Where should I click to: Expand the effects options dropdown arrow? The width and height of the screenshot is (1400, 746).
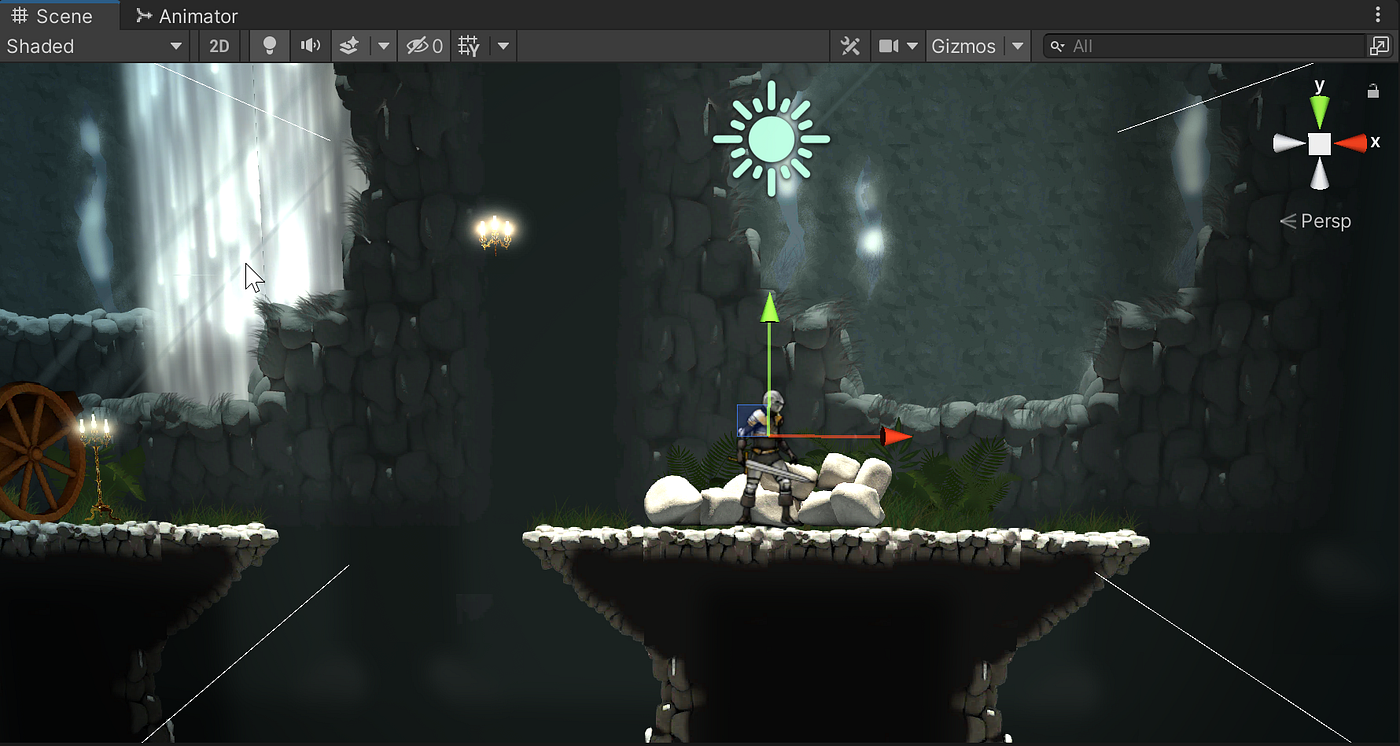click(x=383, y=46)
